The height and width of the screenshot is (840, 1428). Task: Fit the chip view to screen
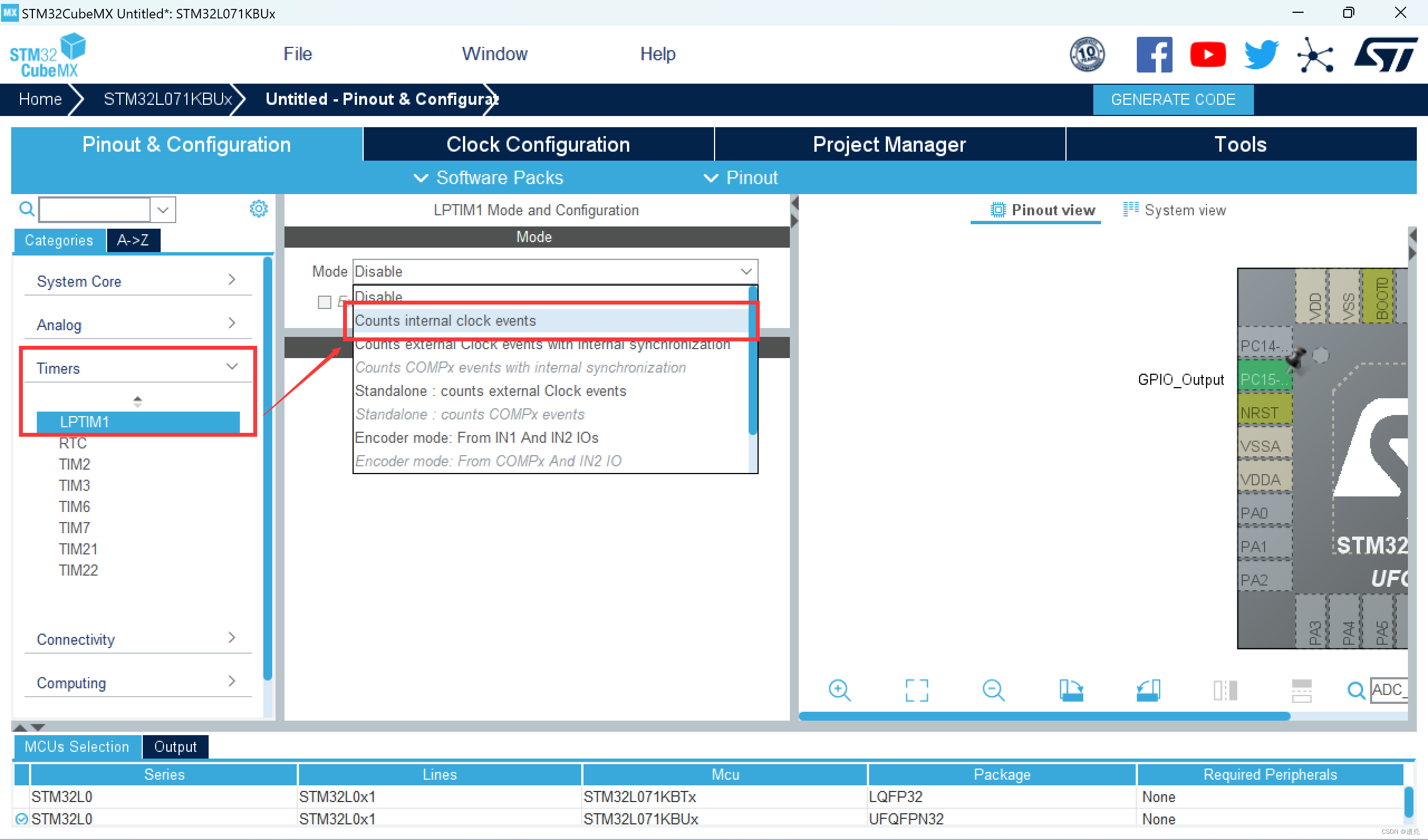point(916,691)
